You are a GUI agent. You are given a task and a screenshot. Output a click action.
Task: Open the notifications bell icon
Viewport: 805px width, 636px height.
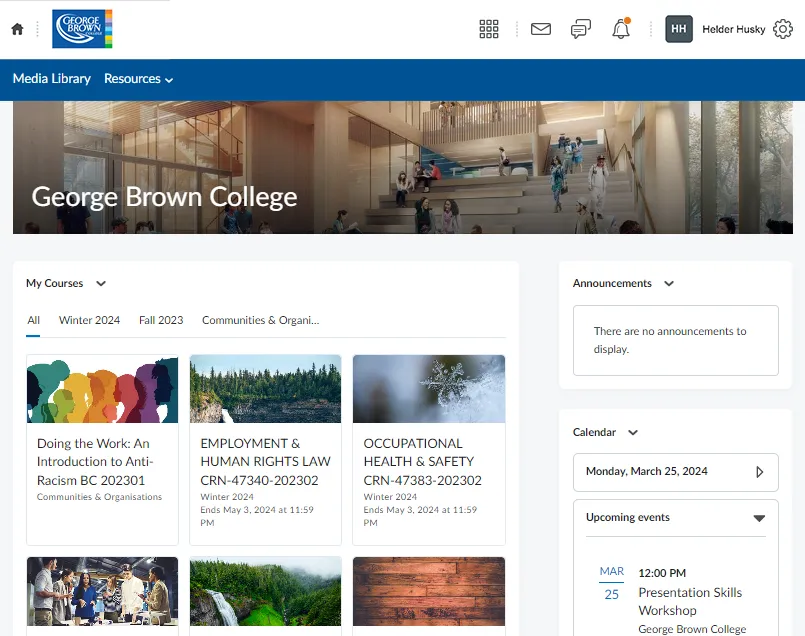[x=621, y=29]
